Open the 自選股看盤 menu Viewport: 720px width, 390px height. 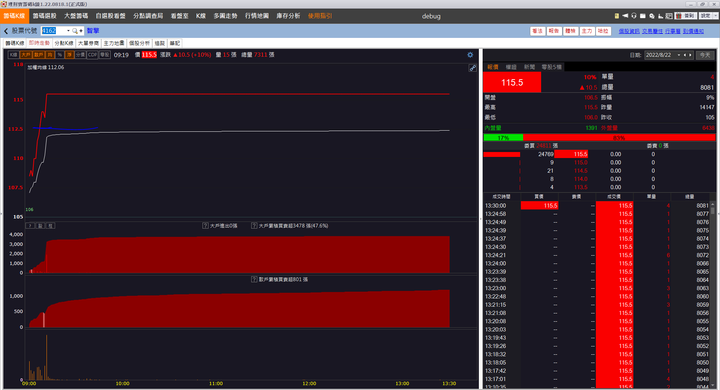pos(111,16)
